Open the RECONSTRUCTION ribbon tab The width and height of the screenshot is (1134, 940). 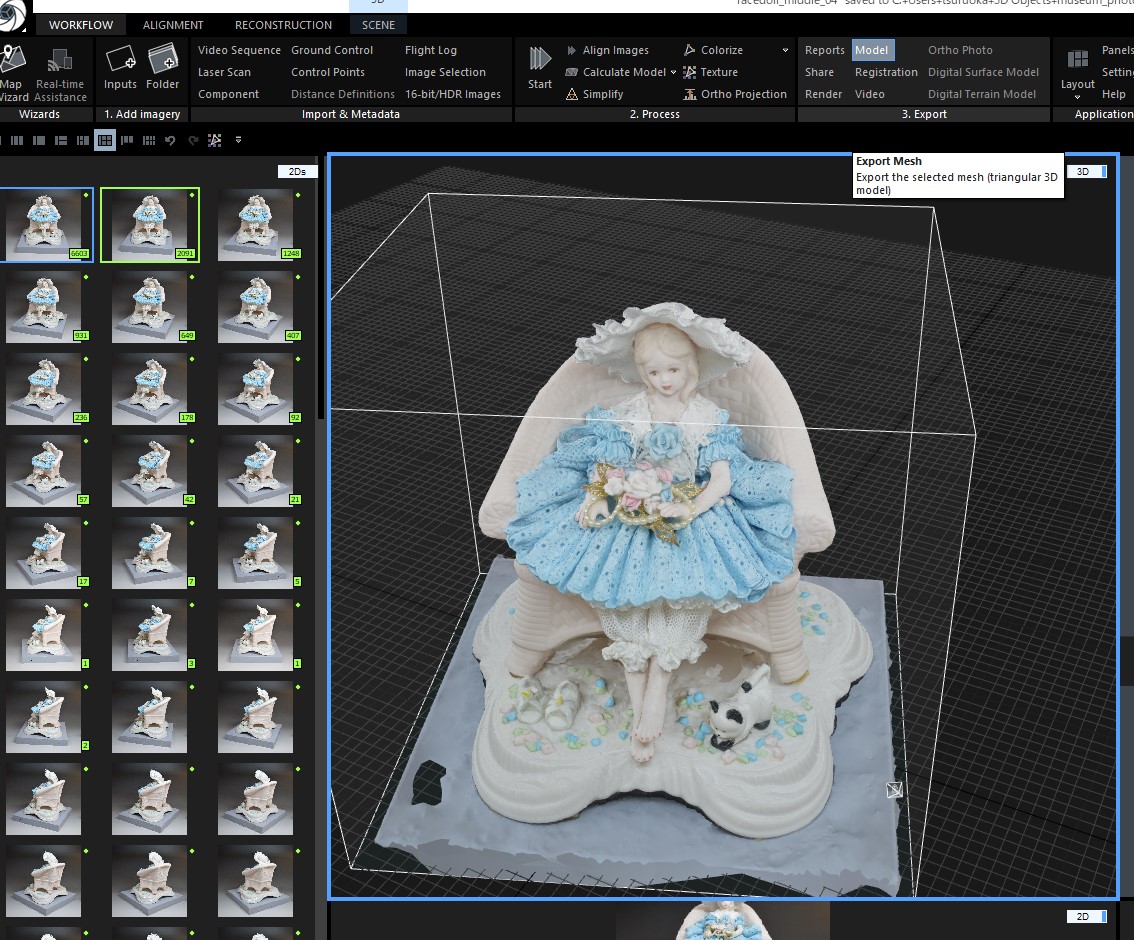point(283,25)
